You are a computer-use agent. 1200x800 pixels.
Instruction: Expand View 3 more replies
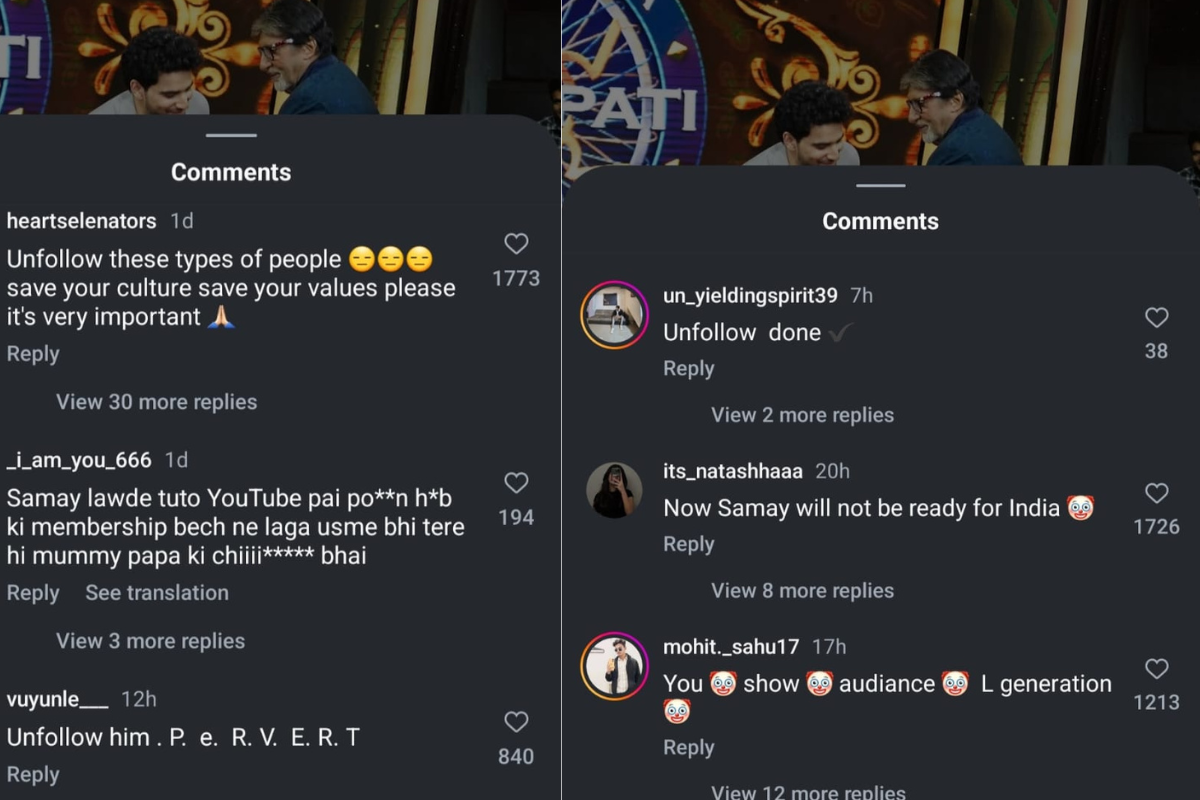pyautogui.click(x=150, y=641)
